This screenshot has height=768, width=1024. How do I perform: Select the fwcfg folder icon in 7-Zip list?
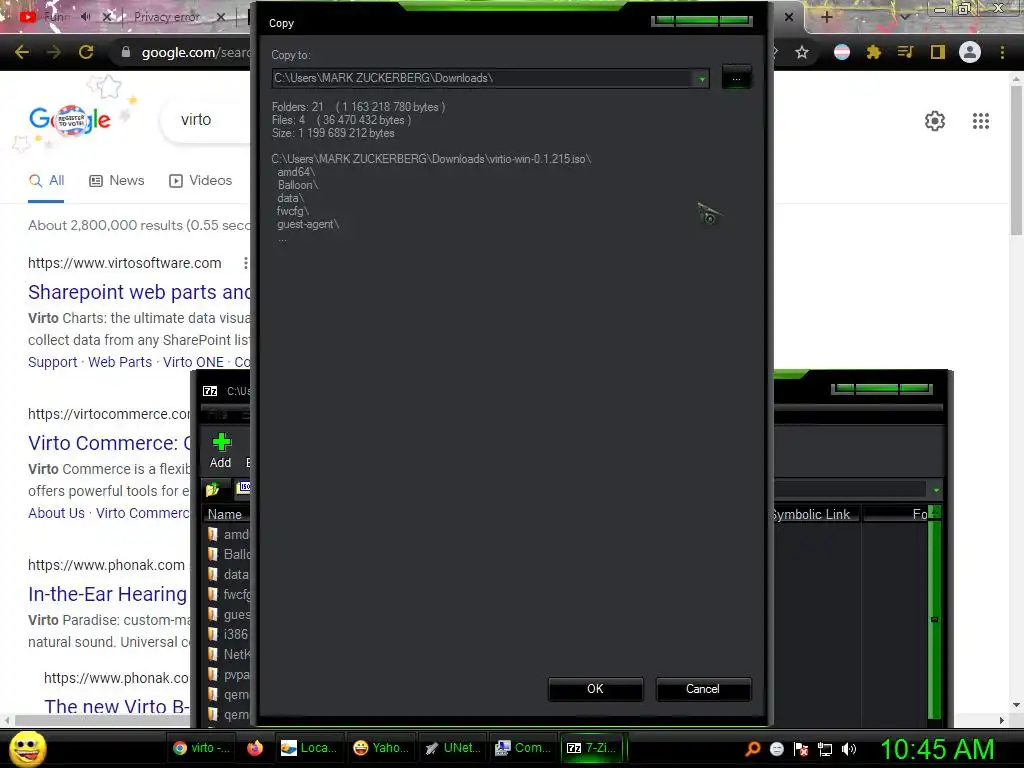click(213, 594)
